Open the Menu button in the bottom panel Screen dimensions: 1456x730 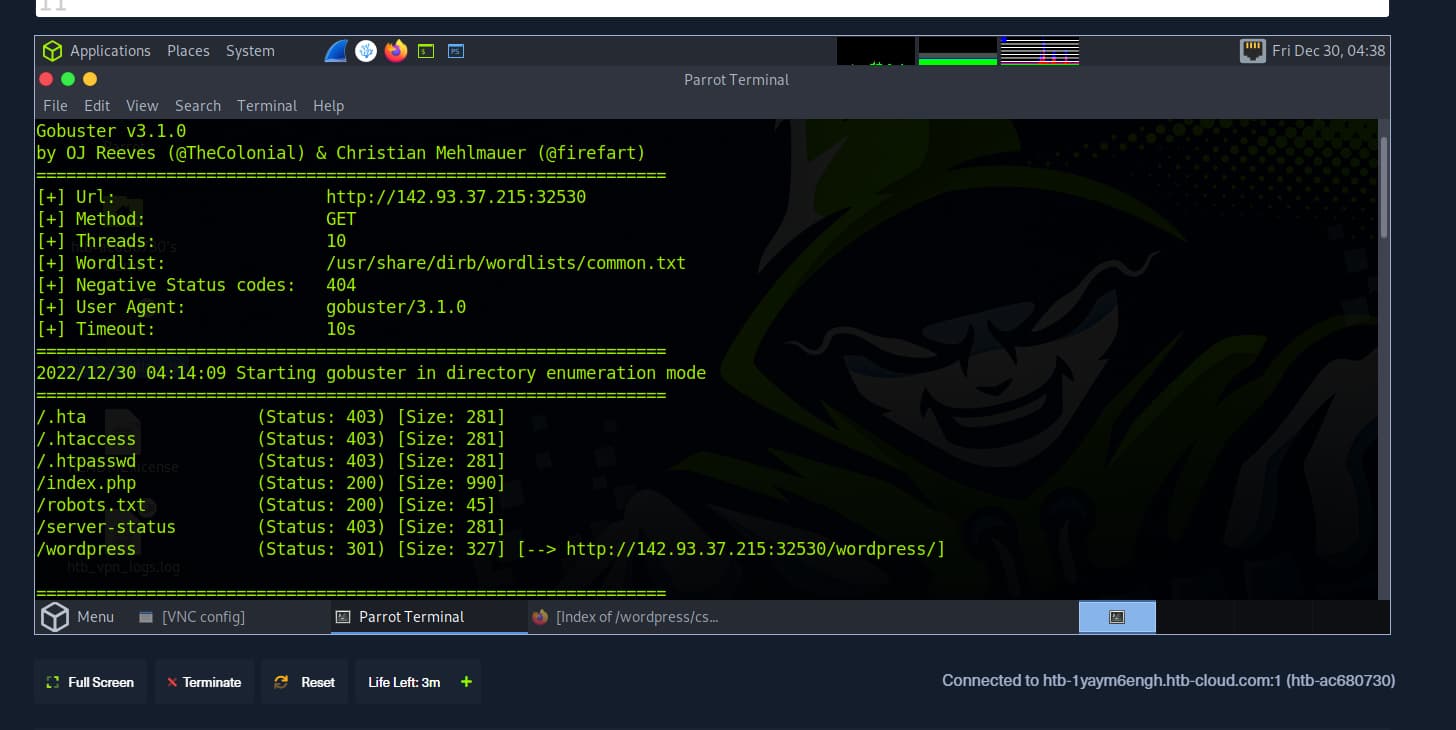click(78, 617)
